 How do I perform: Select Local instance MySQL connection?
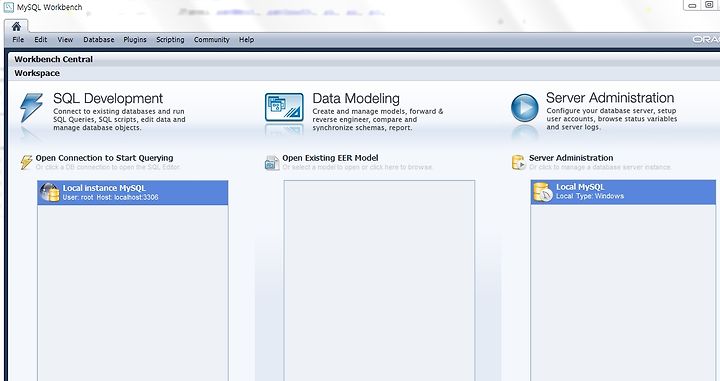pyautogui.click(x=133, y=192)
